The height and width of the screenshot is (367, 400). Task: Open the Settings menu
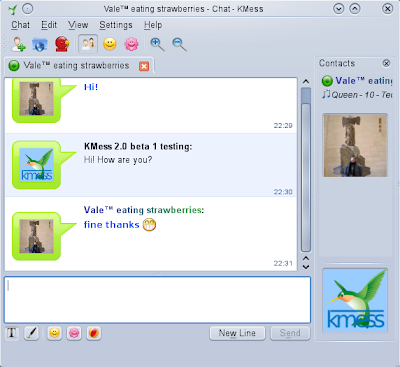click(116, 25)
